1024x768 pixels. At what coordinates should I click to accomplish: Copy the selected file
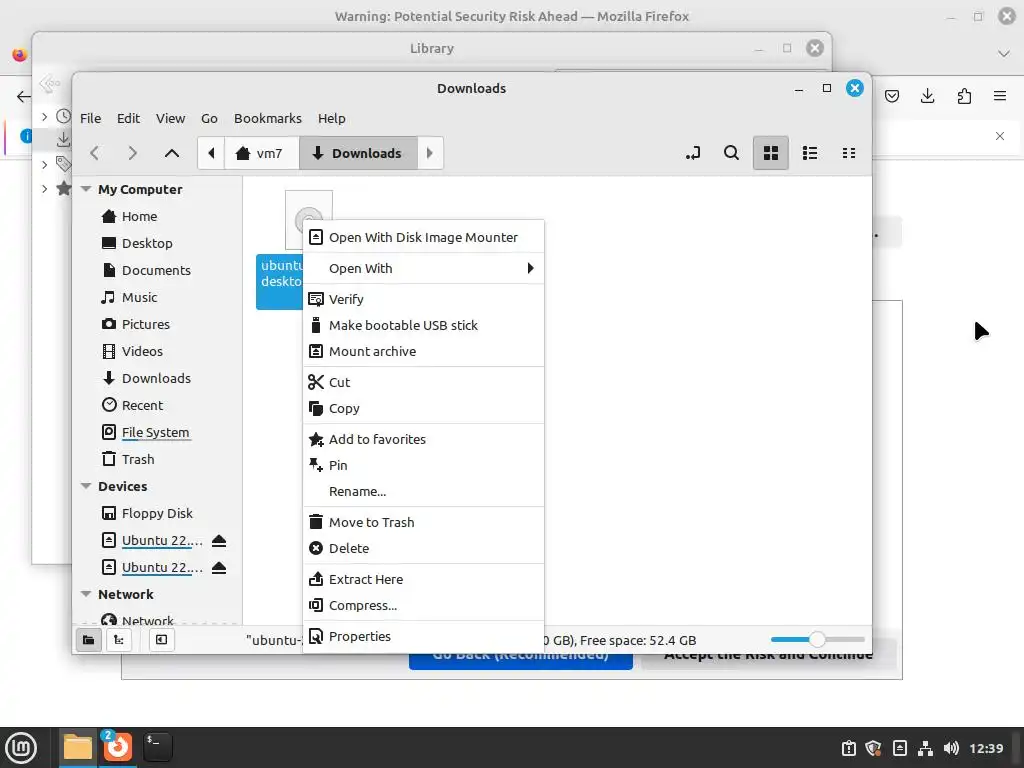(423, 408)
